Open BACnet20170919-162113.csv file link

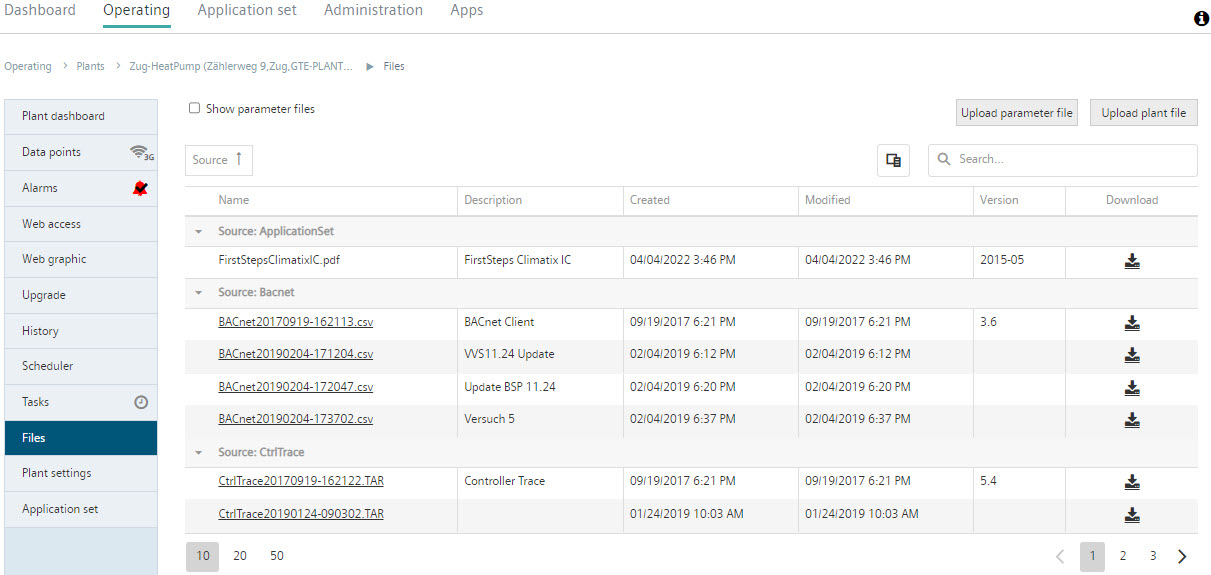tap(296, 322)
